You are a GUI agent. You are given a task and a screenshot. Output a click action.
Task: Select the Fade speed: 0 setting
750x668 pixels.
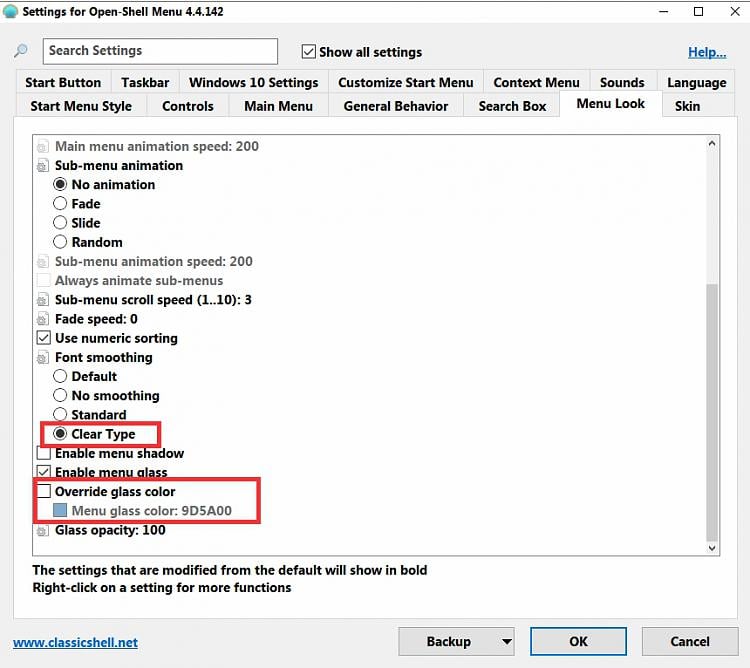[x=96, y=319]
